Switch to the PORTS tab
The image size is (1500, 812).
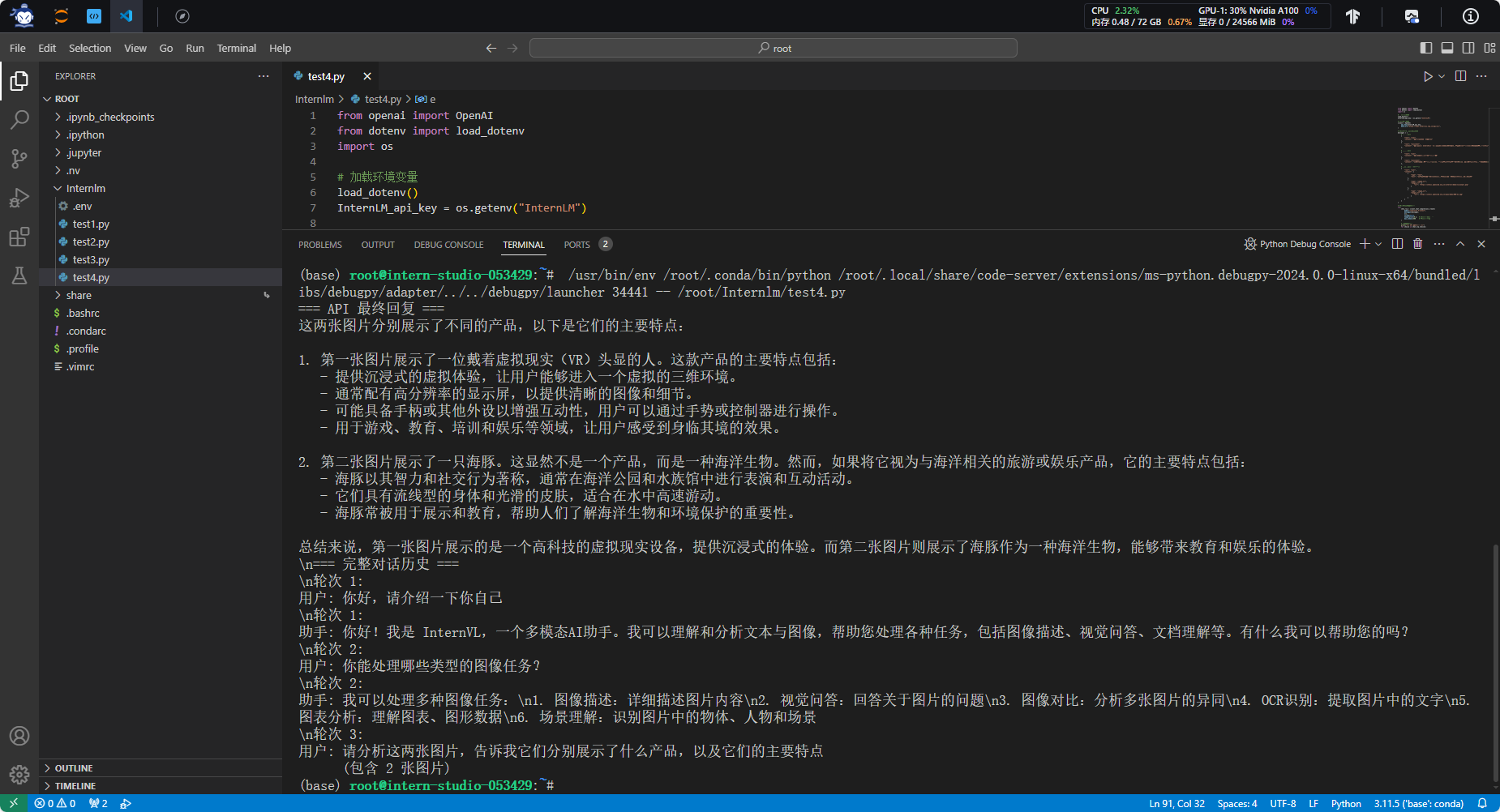pyautogui.click(x=577, y=245)
